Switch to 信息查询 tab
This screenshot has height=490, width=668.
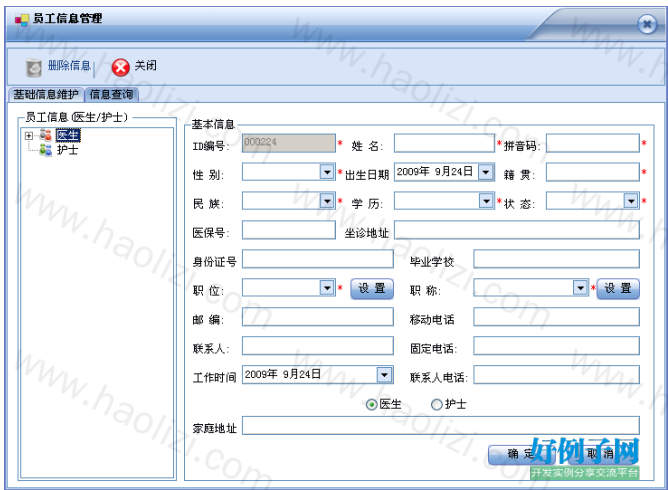pos(111,95)
